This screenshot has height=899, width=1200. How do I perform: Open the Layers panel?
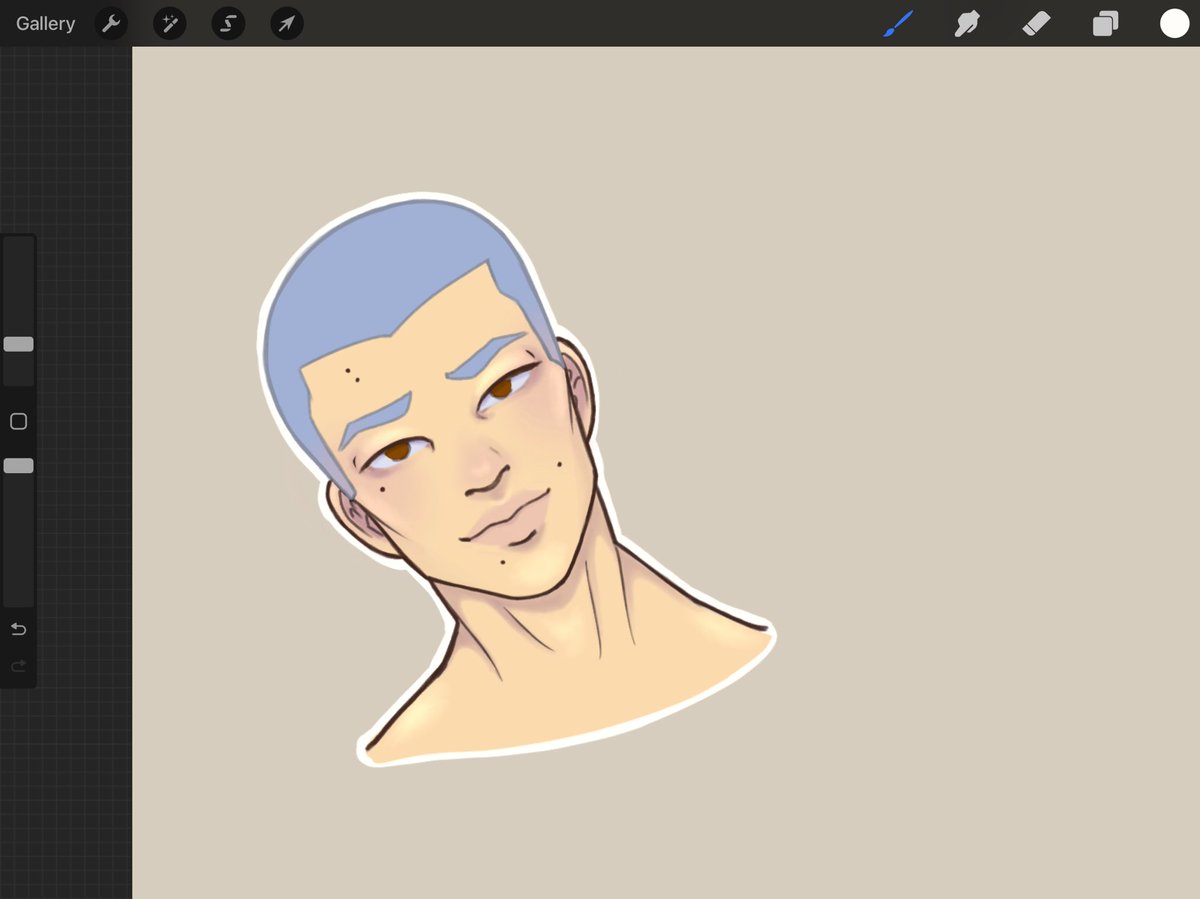click(x=1105, y=23)
